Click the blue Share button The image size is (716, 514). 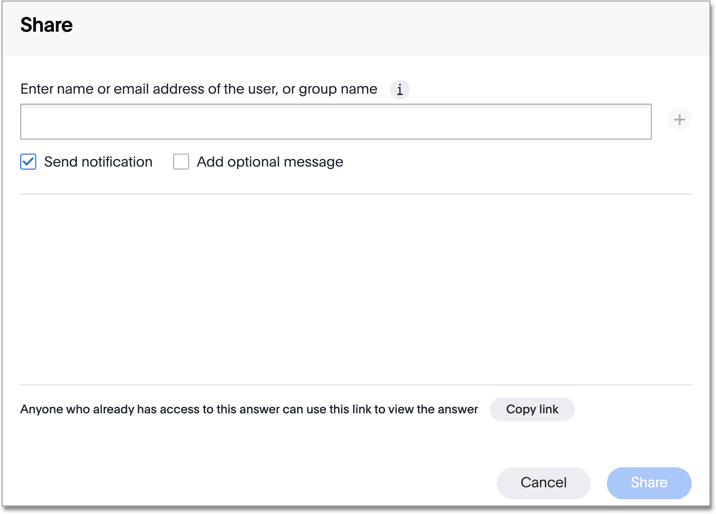(648, 482)
